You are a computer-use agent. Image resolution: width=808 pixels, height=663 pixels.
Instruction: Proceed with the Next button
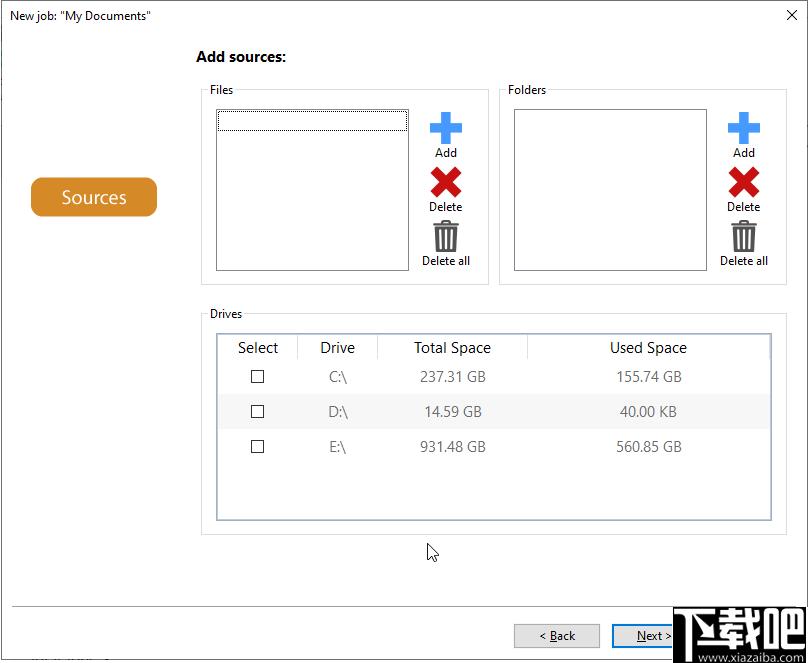tap(644, 636)
